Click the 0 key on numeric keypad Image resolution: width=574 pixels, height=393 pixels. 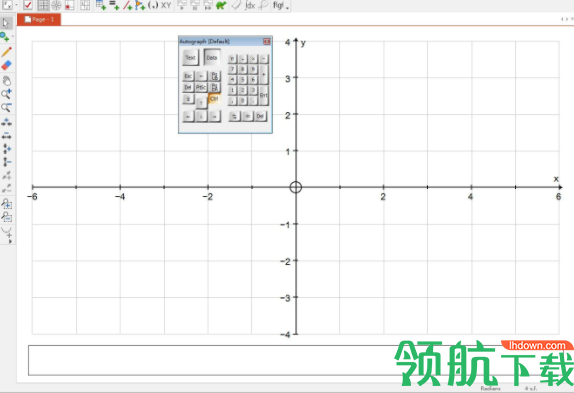[x=242, y=101]
